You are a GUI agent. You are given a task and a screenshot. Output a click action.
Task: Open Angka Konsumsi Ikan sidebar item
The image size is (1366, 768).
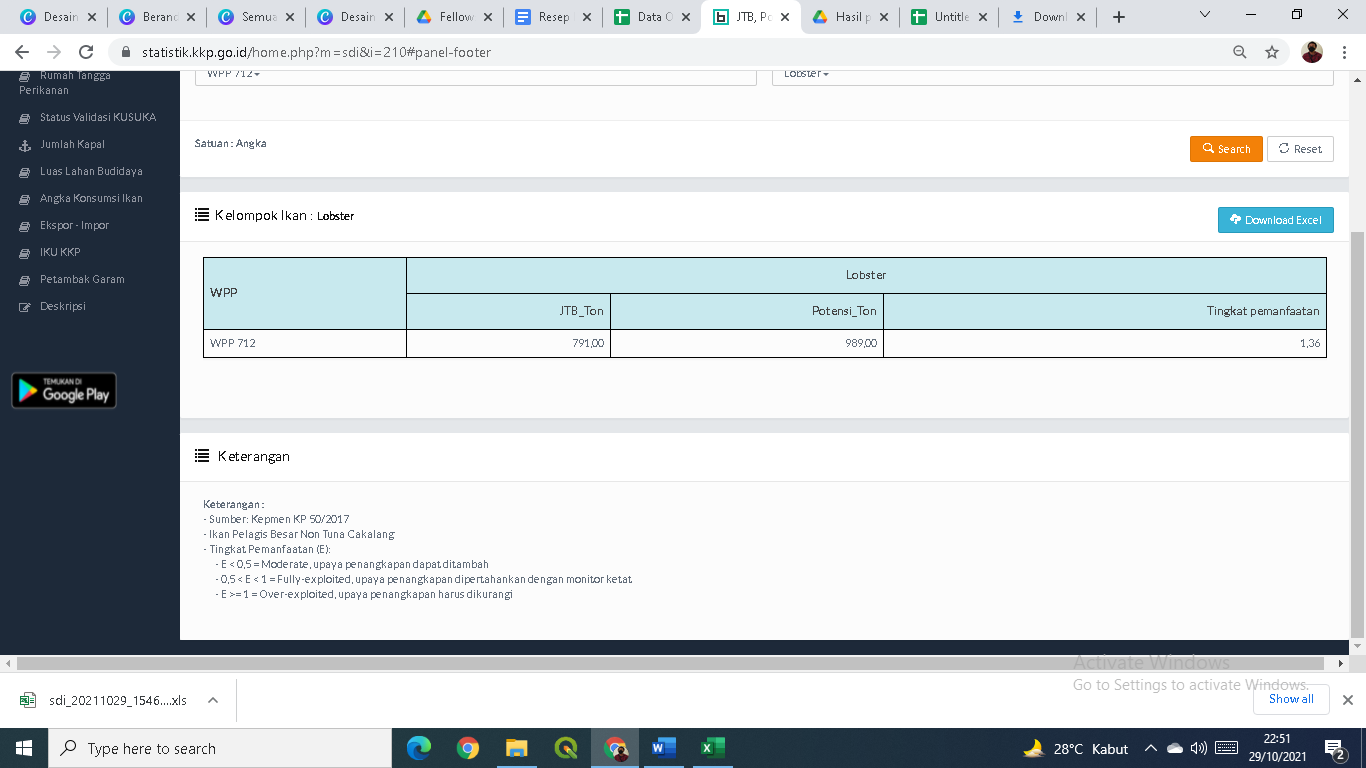[x=91, y=198]
